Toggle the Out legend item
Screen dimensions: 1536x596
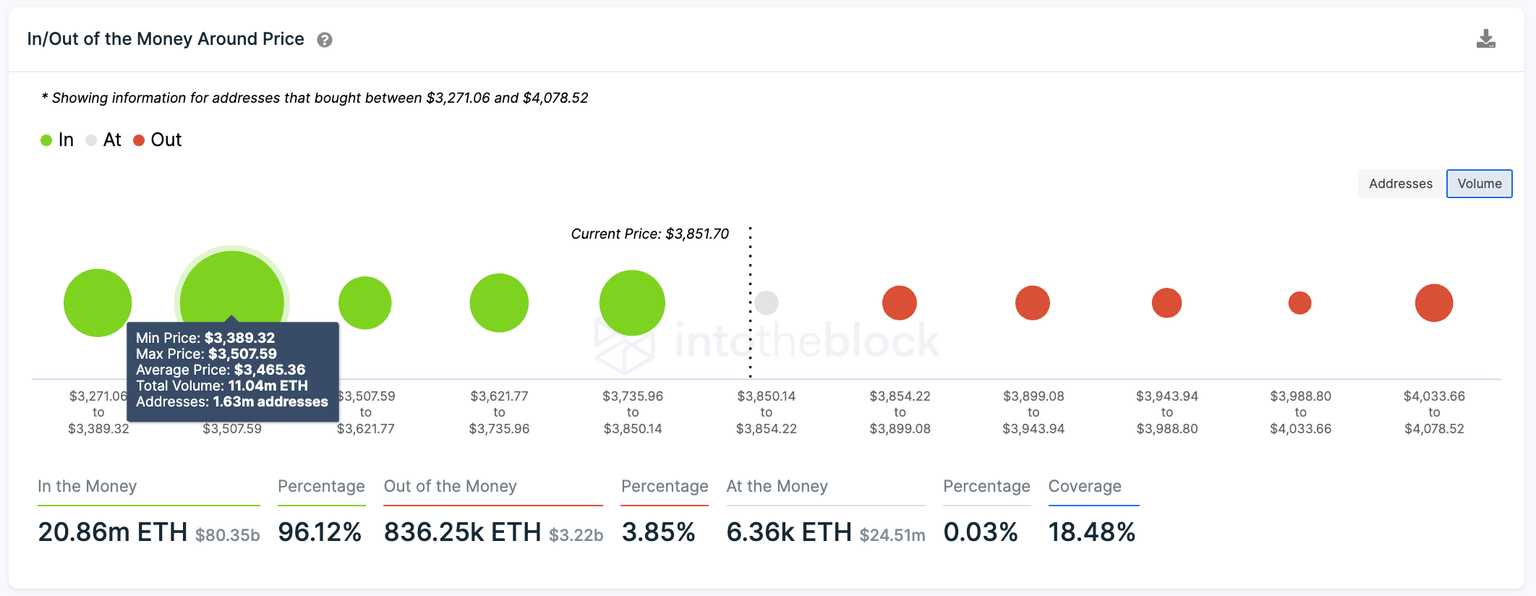click(x=157, y=140)
